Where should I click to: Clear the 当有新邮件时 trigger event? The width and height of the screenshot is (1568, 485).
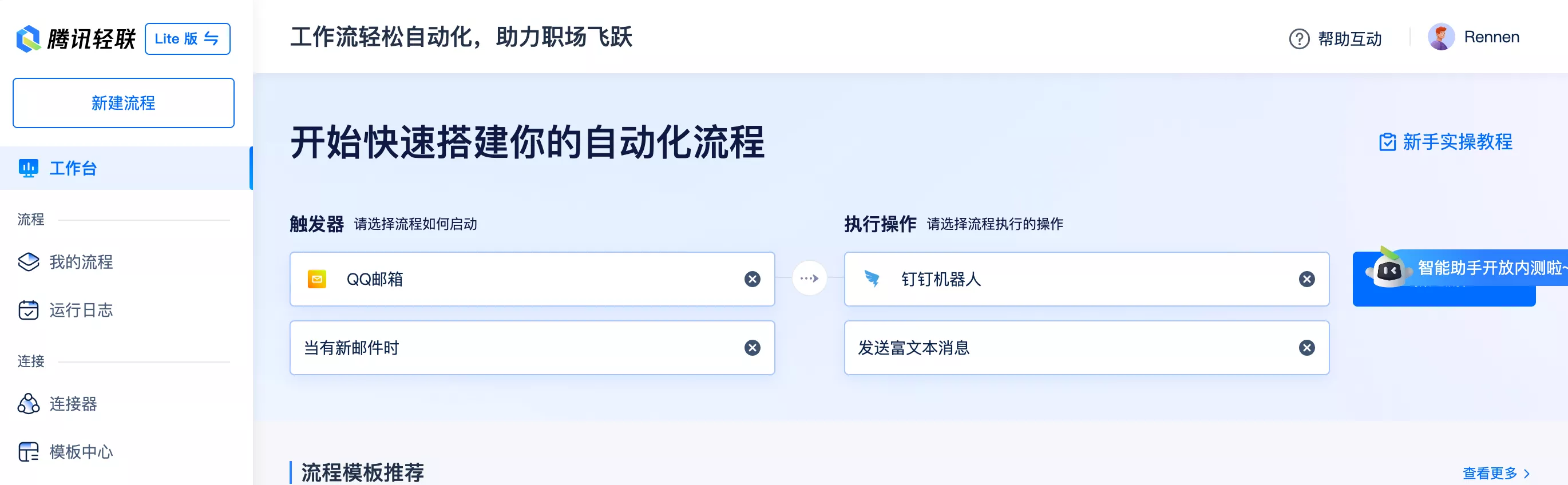pos(753,348)
